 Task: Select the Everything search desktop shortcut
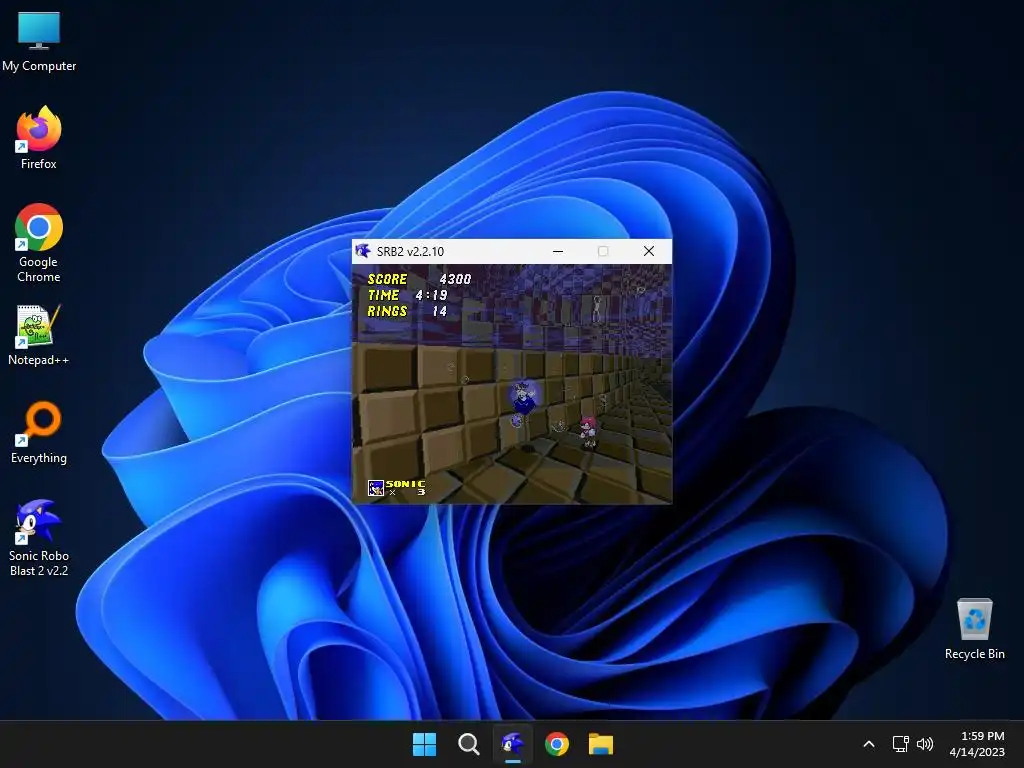click(x=39, y=432)
